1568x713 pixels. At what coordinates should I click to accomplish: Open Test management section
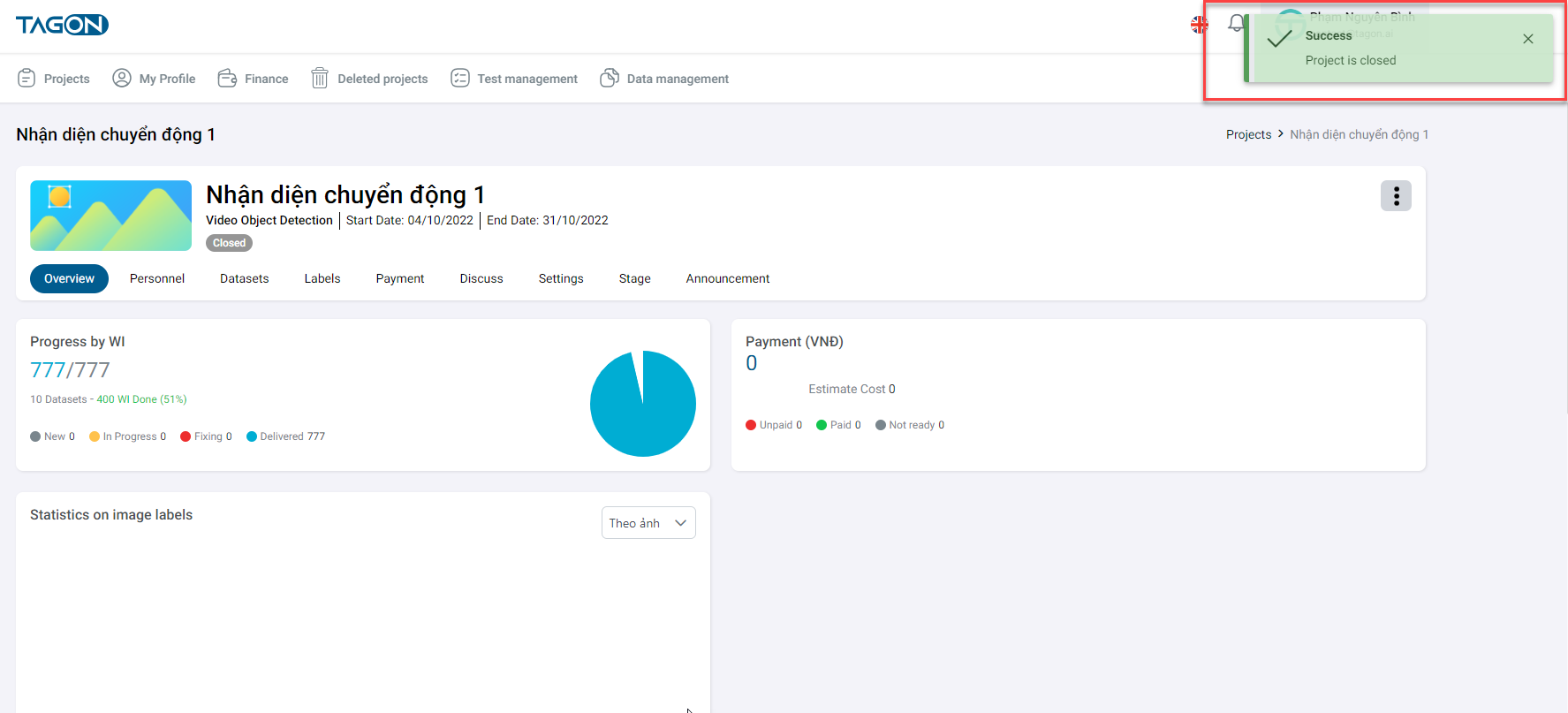click(x=514, y=79)
